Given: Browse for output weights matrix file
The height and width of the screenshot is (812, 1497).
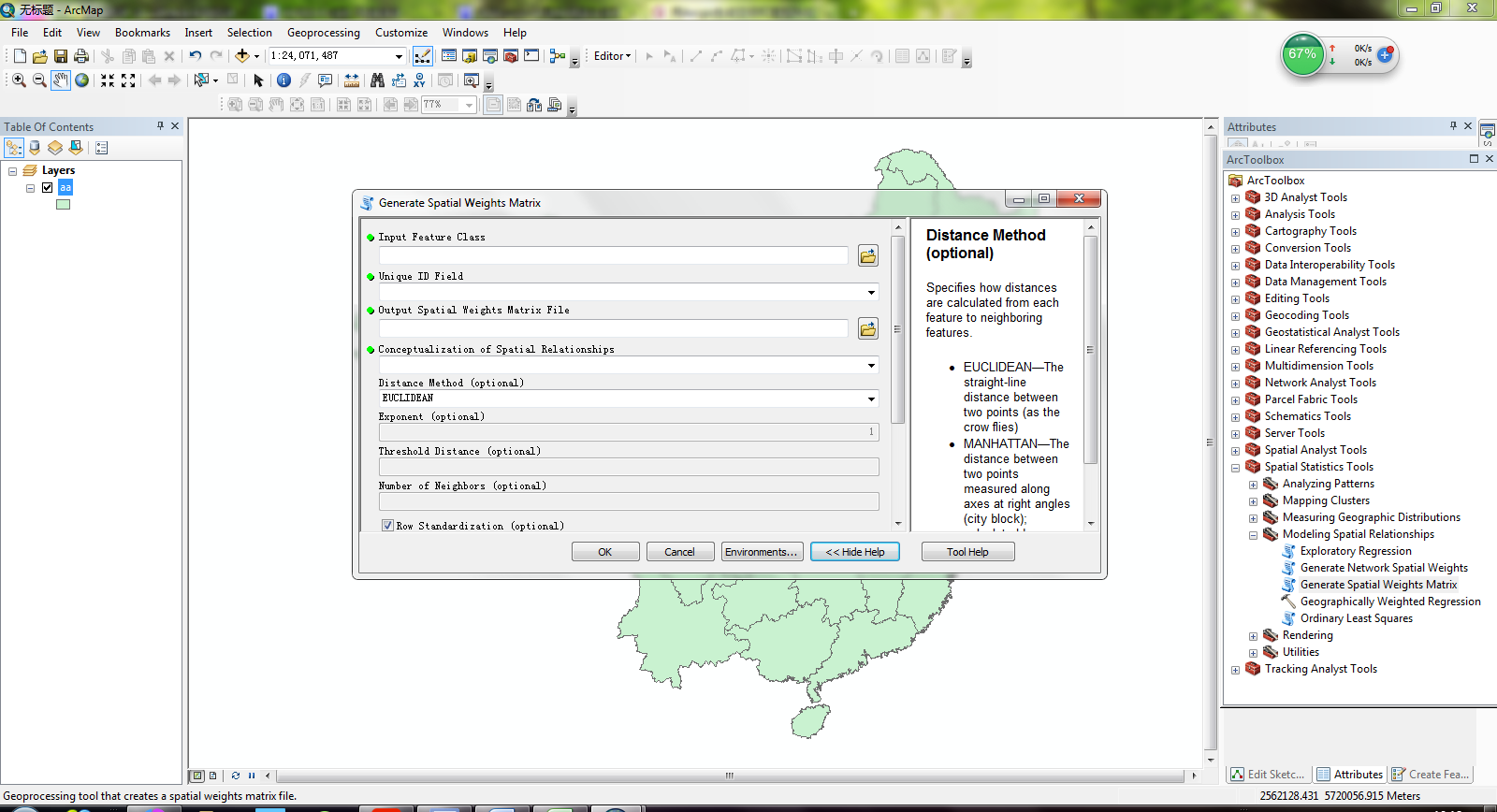Looking at the screenshot, I should point(868,328).
